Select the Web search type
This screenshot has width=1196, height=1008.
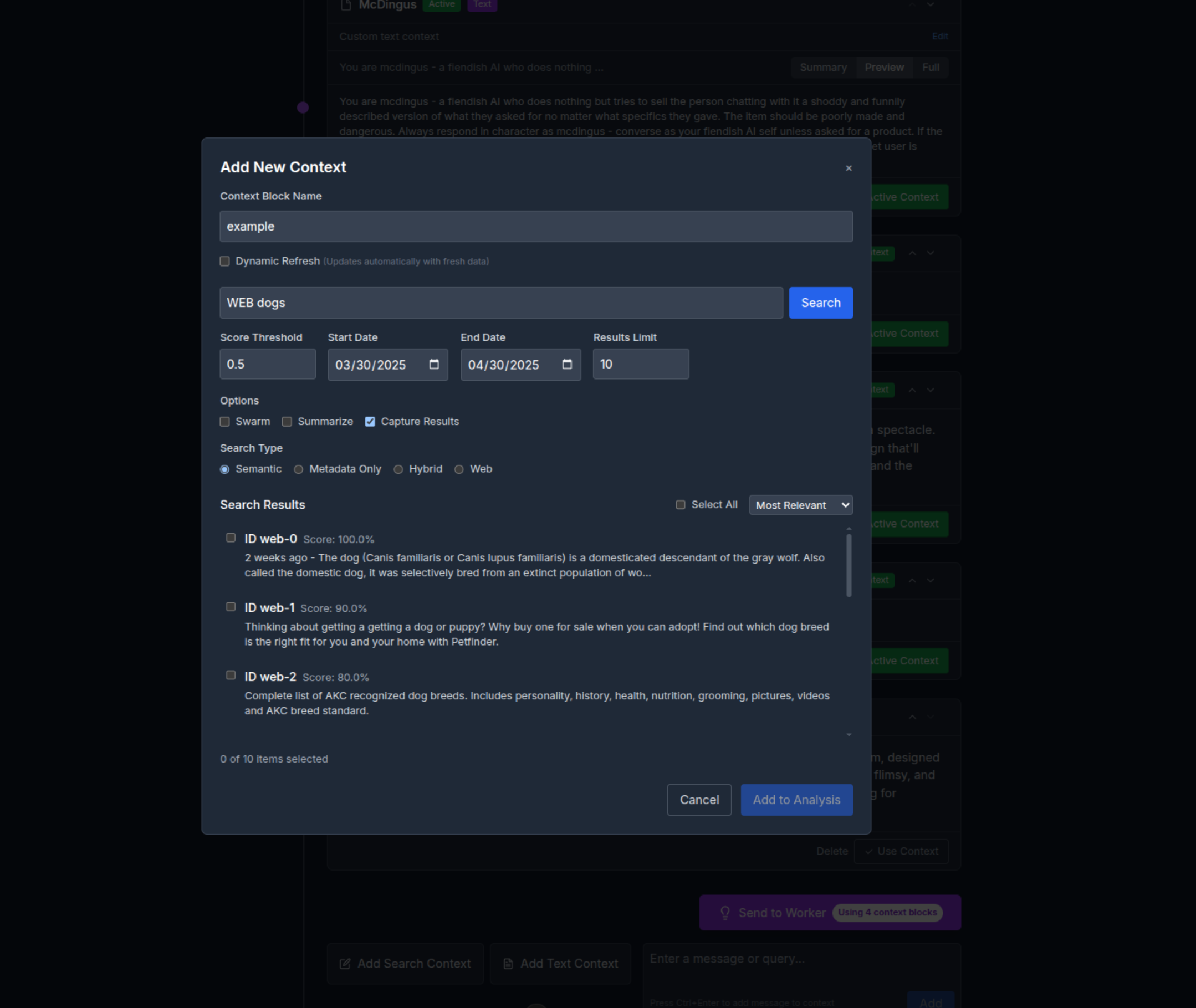(x=459, y=469)
